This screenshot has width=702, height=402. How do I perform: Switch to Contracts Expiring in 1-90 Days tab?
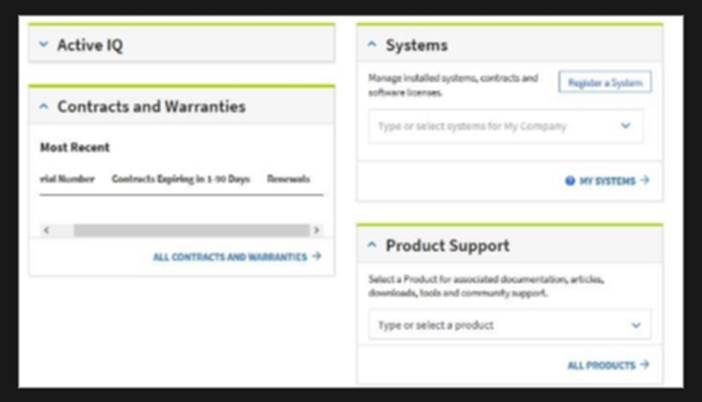point(180,179)
